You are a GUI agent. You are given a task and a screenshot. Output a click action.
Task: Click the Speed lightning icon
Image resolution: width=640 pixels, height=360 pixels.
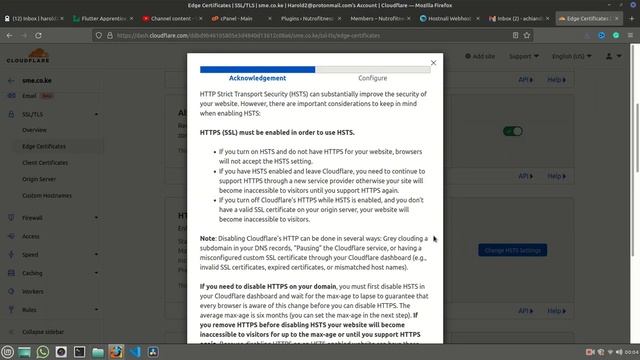pos(11,254)
